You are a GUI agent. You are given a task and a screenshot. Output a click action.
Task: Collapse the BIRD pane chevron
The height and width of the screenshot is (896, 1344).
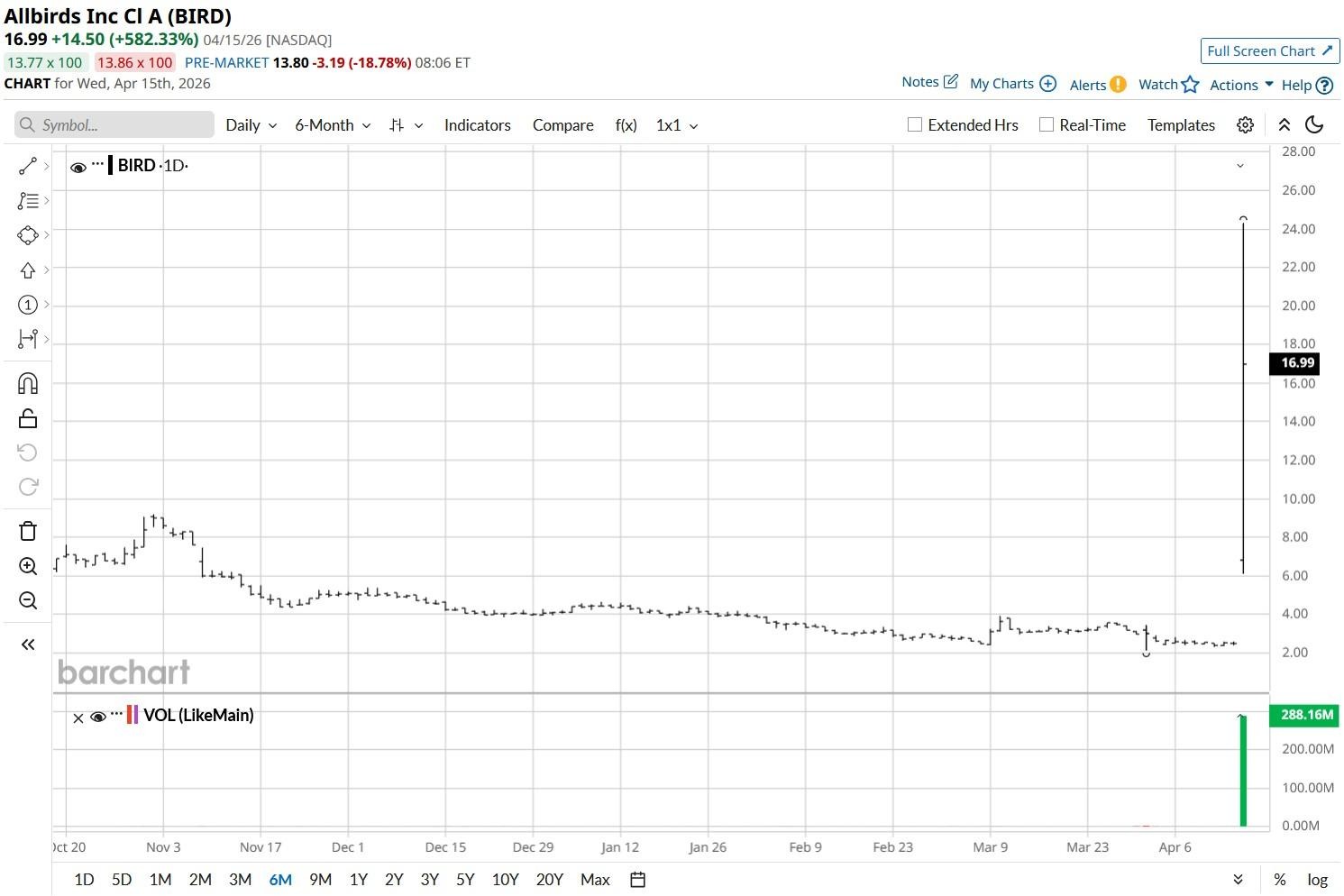tap(1240, 166)
